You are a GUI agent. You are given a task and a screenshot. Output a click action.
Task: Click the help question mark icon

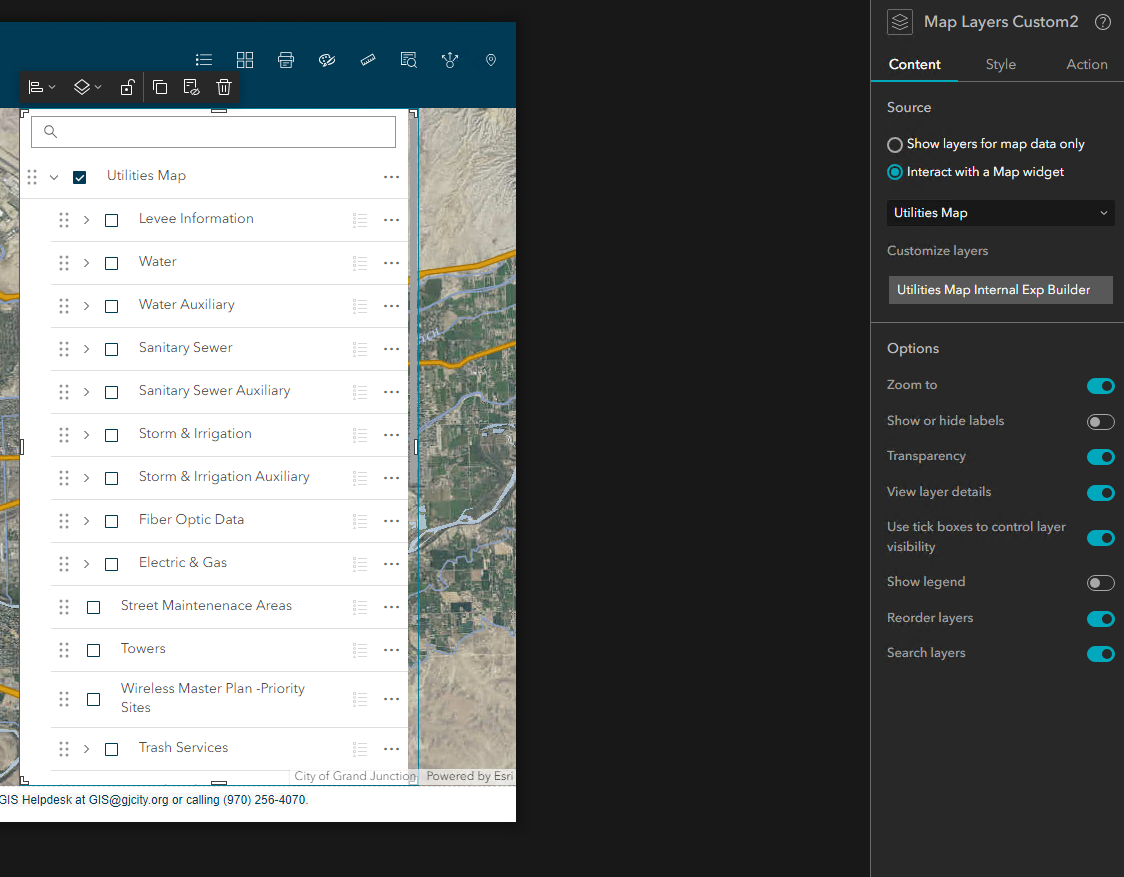[1102, 22]
